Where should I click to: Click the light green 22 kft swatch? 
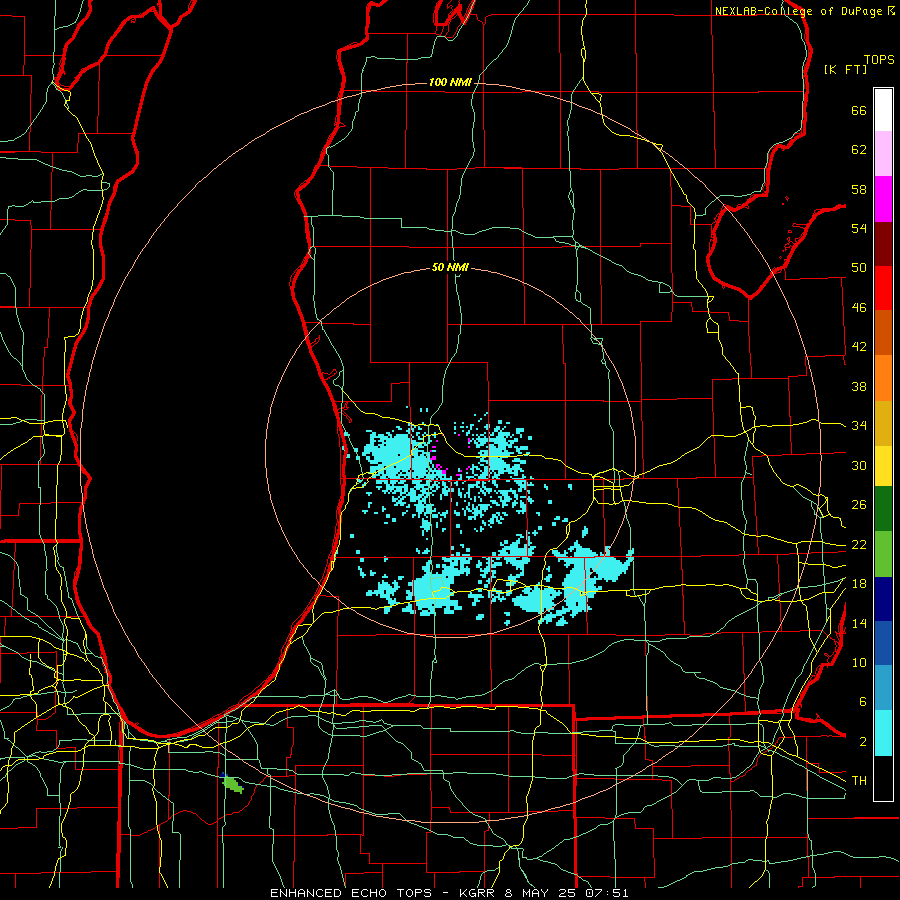pyautogui.click(x=883, y=554)
